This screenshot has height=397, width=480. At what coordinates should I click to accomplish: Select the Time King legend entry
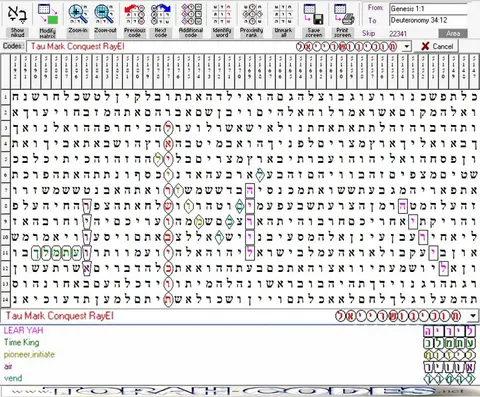pos(22,342)
